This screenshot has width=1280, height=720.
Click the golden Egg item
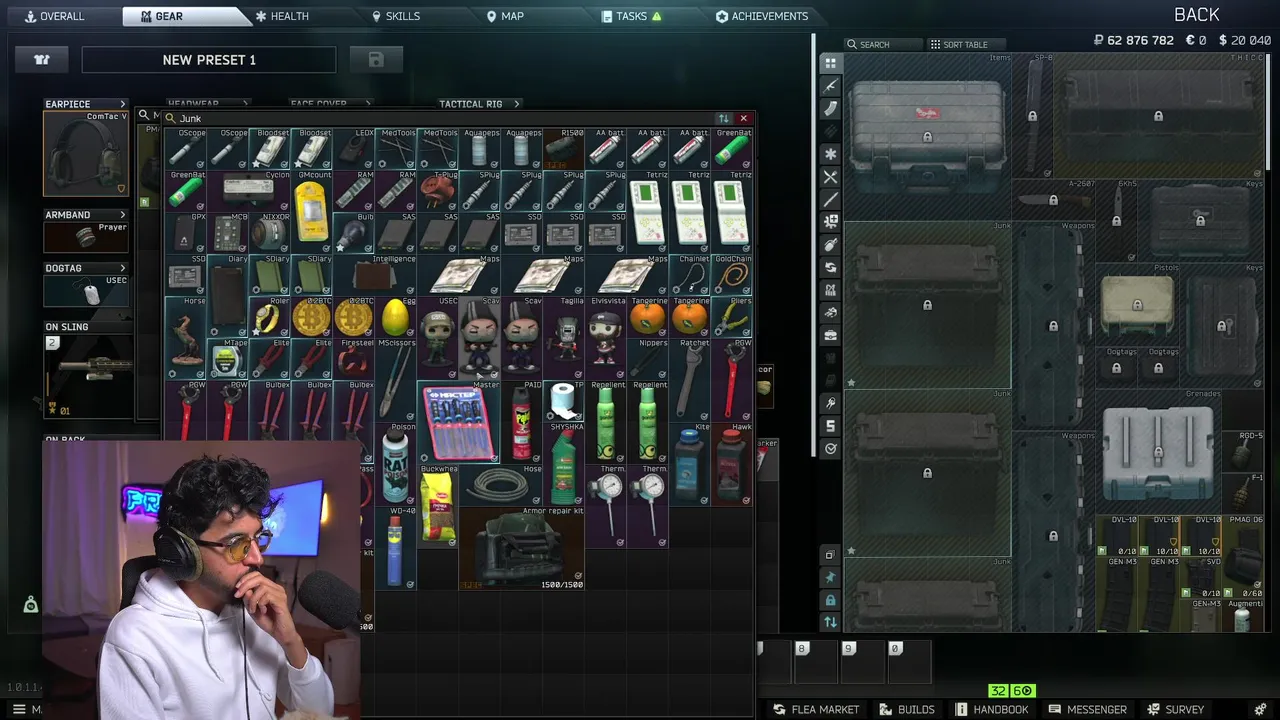click(395, 317)
